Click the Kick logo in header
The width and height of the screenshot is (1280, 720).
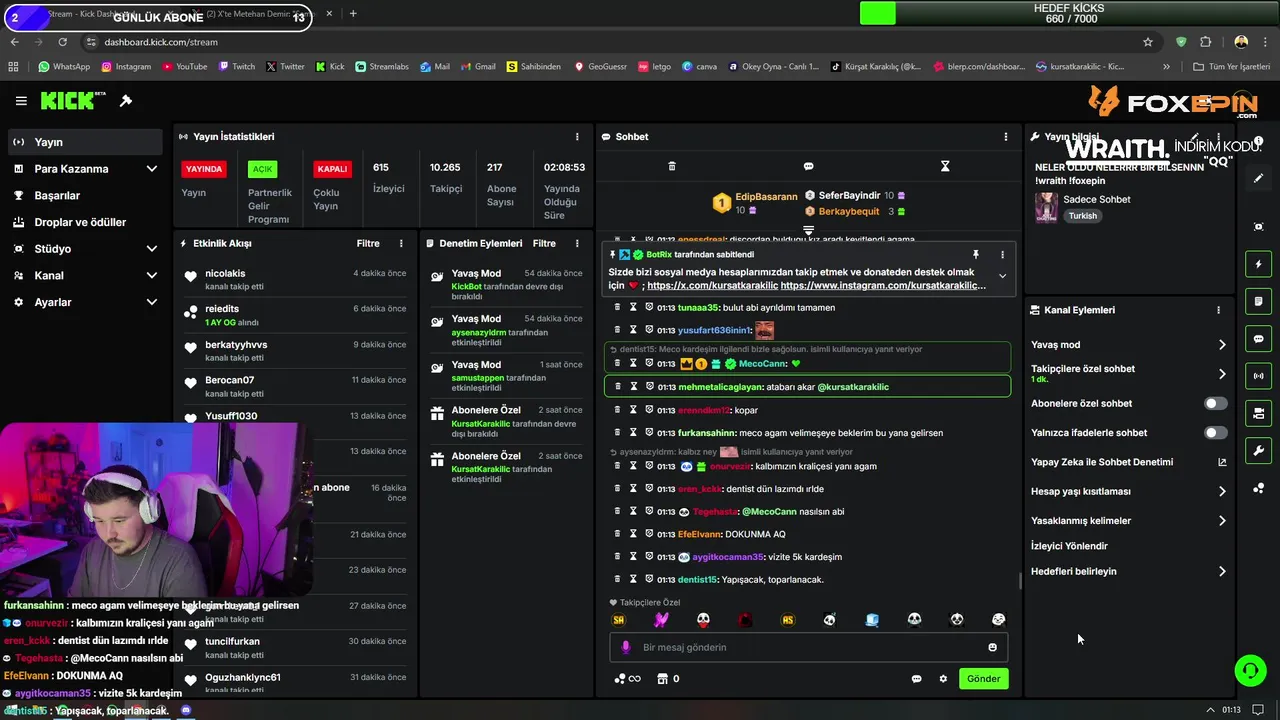(x=73, y=100)
